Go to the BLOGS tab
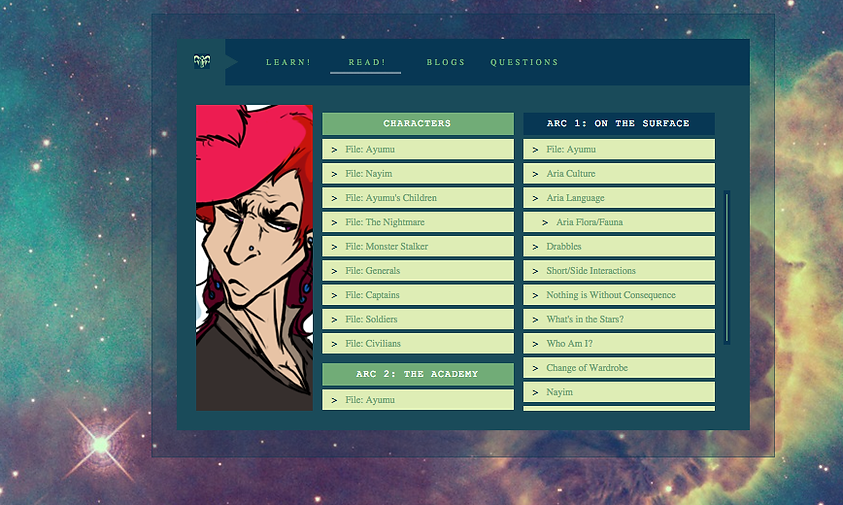843x505 pixels. (x=446, y=62)
